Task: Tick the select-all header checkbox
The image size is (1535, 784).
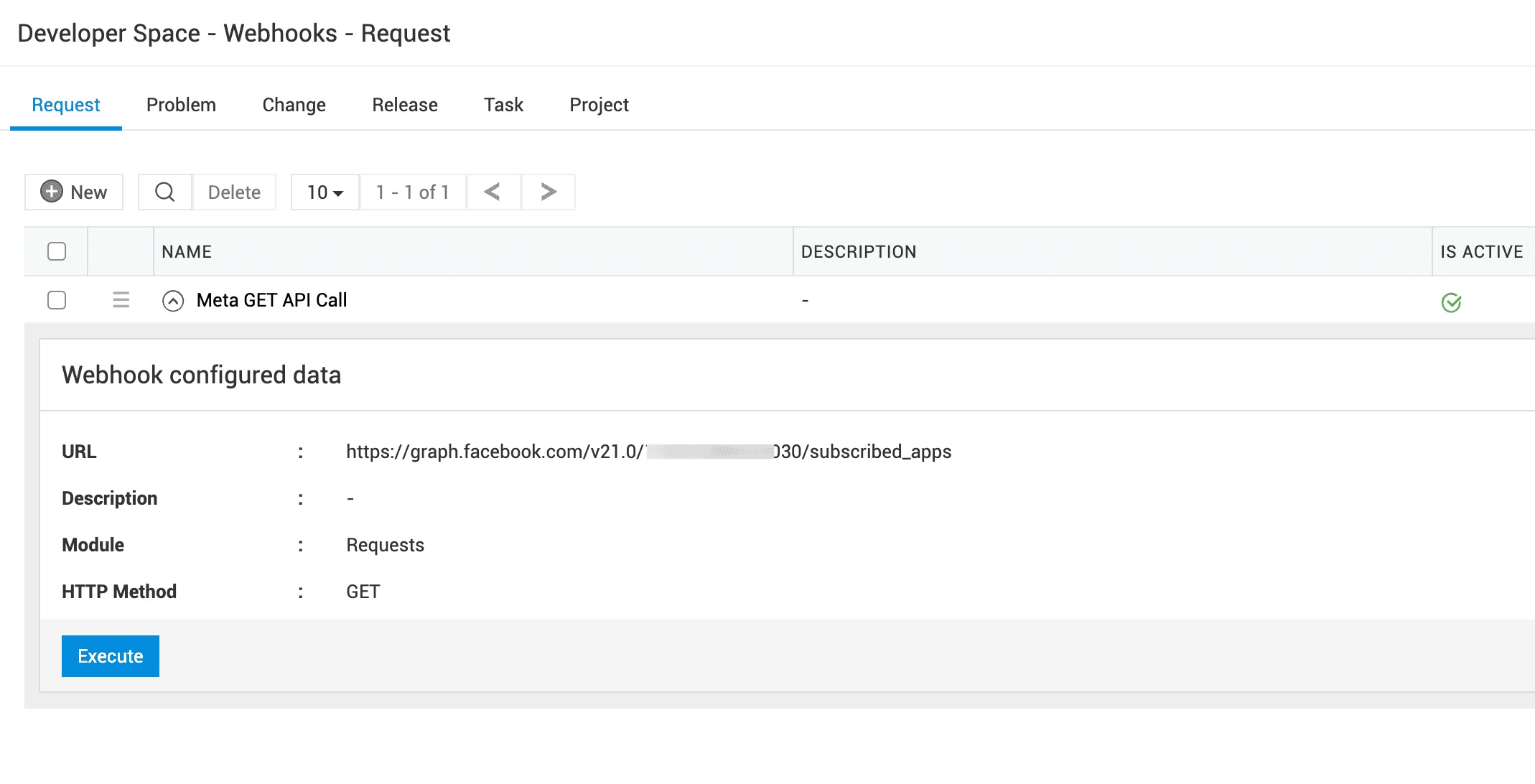Action: 57,251
